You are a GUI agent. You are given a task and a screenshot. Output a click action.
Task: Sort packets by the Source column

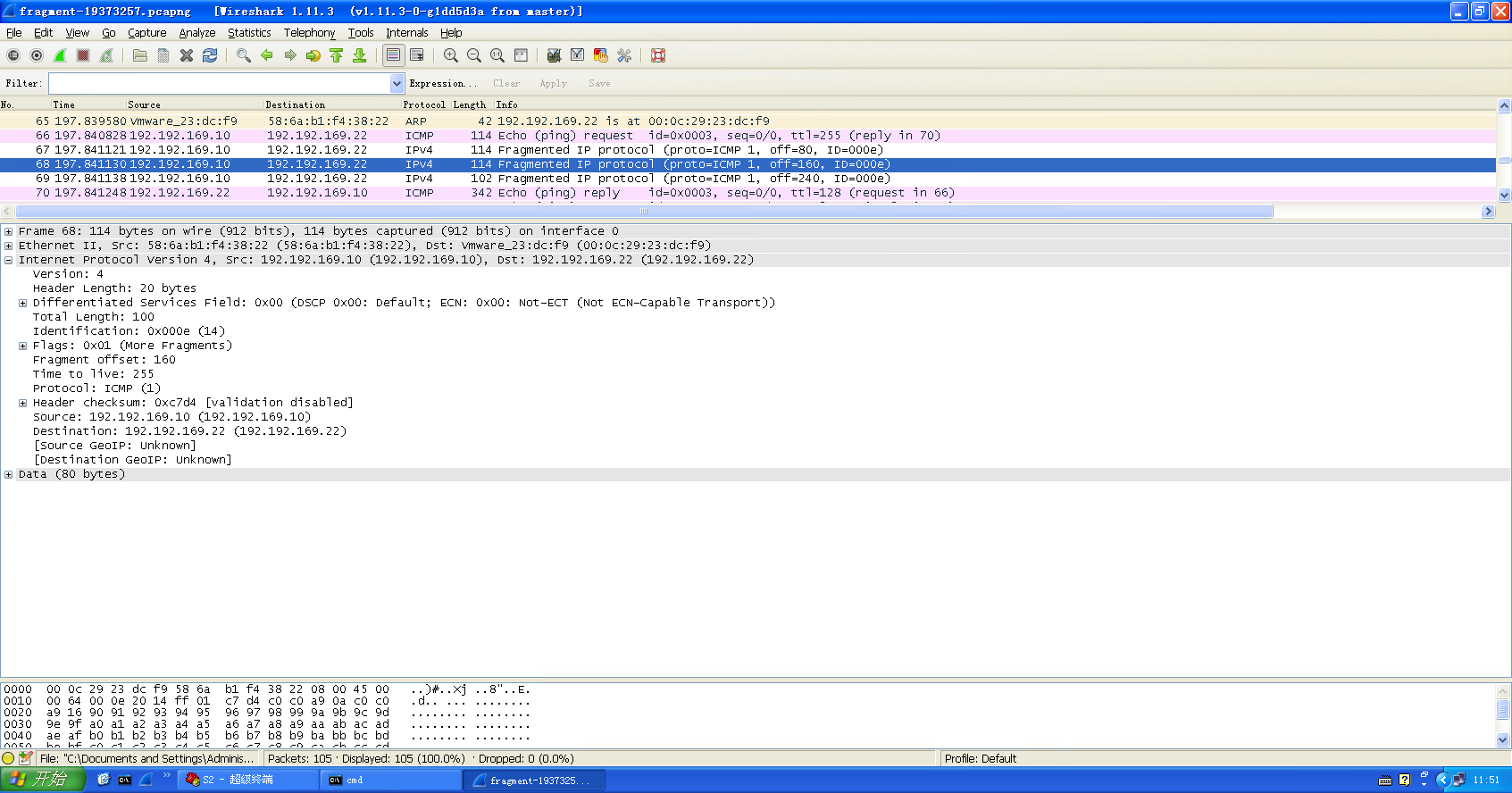pos(144,104)
